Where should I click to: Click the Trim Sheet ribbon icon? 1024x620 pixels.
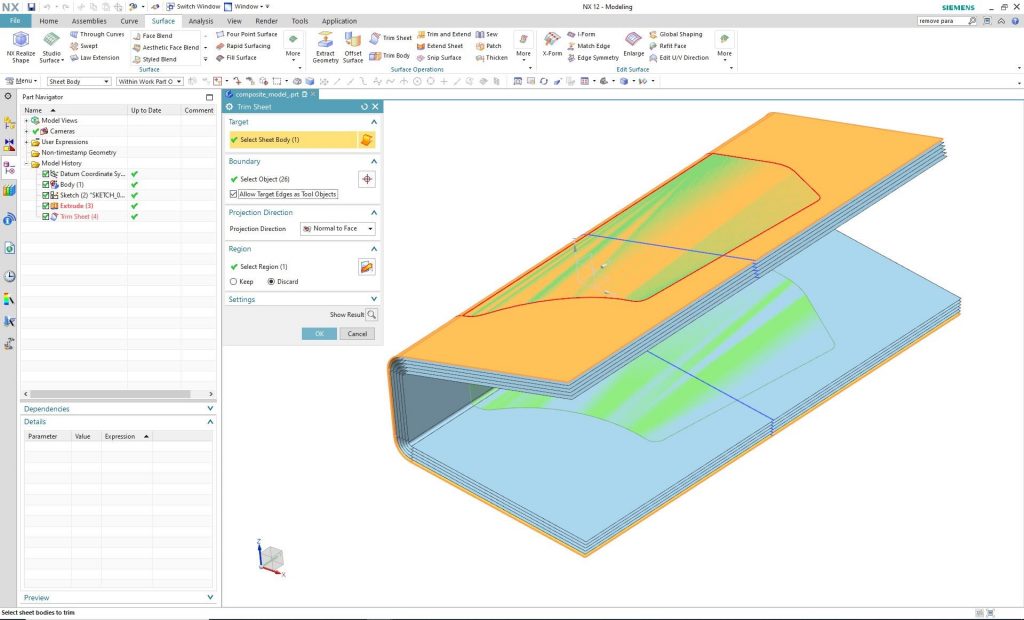(390, 38)
